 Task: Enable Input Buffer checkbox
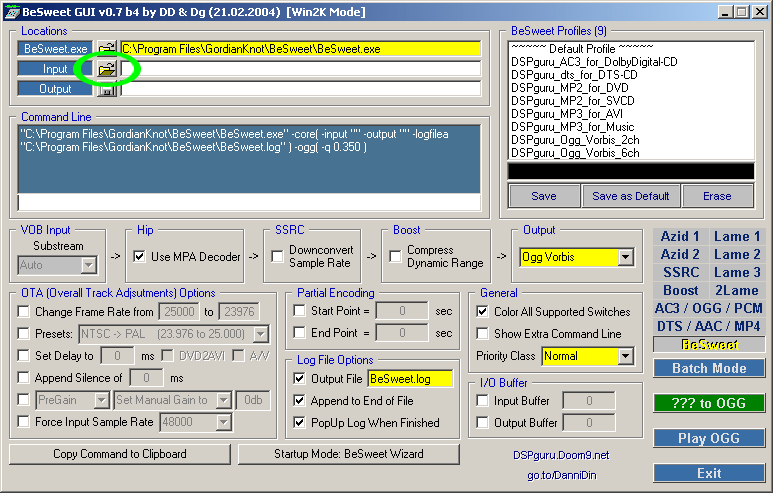click(482, 401)
